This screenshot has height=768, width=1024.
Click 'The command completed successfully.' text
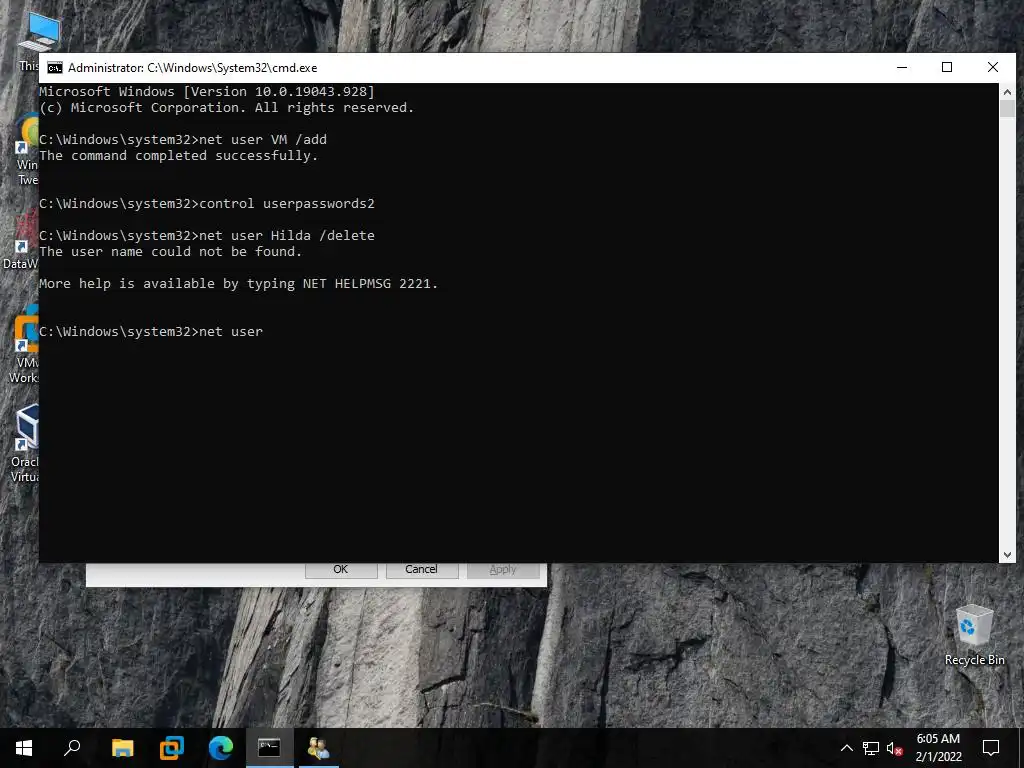coord(178,156)
